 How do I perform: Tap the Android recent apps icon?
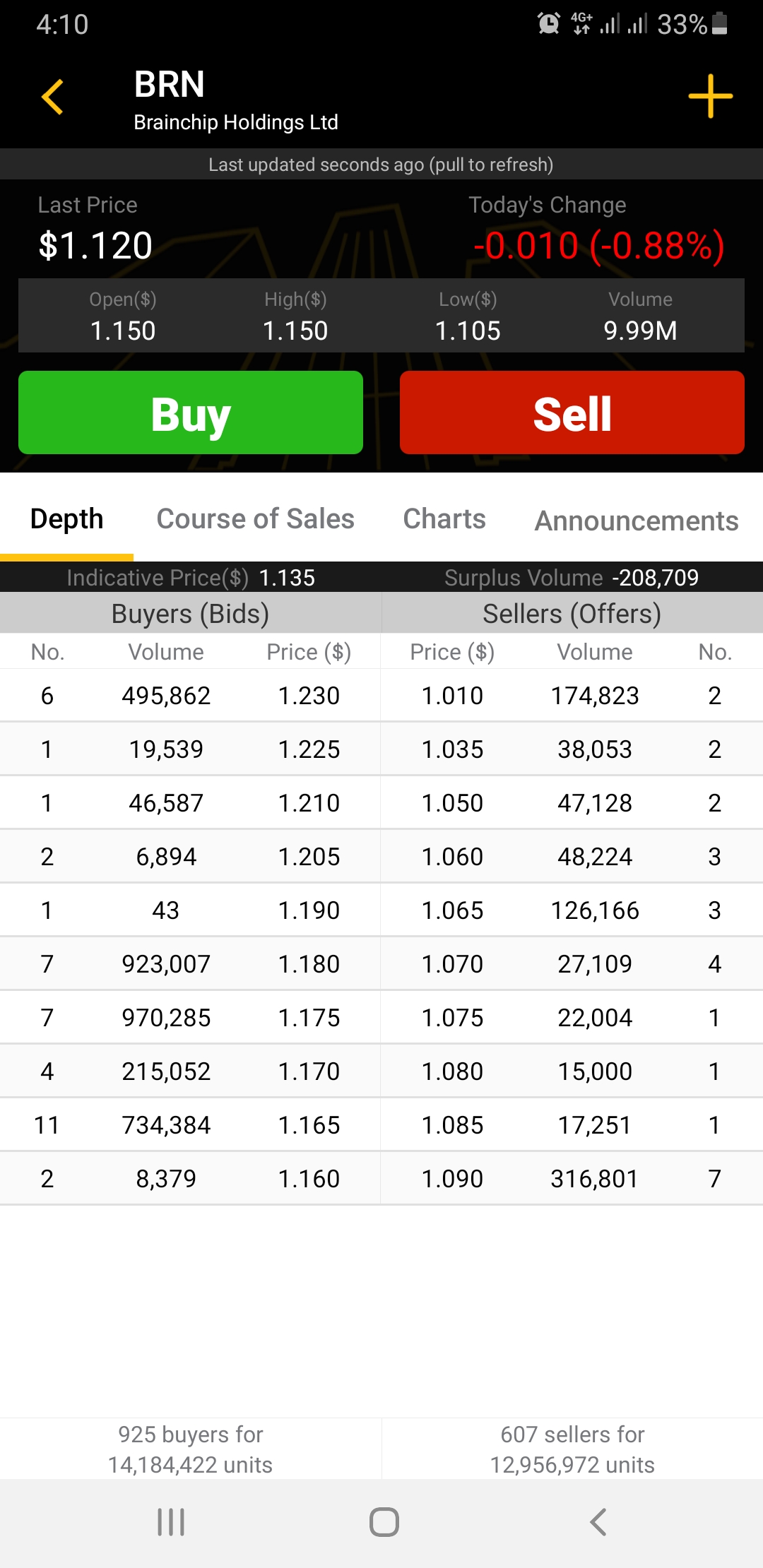(x=171, y=1522)
